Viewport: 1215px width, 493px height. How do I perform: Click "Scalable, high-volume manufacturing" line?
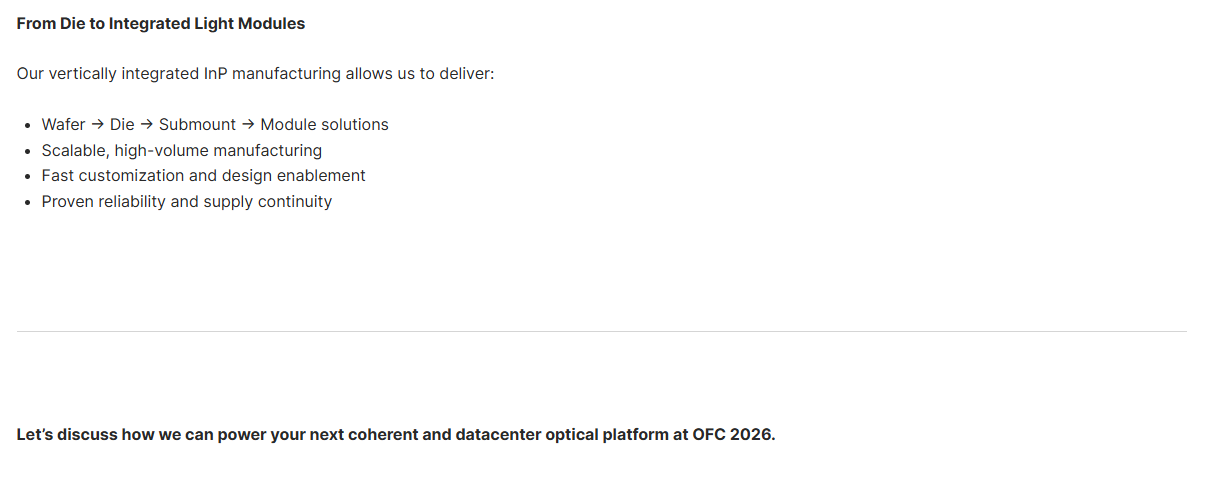pos(181,151)
